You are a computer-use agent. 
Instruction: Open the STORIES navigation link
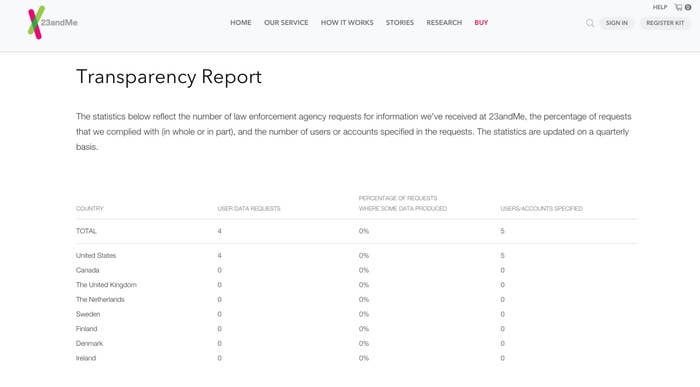(400, 22)
